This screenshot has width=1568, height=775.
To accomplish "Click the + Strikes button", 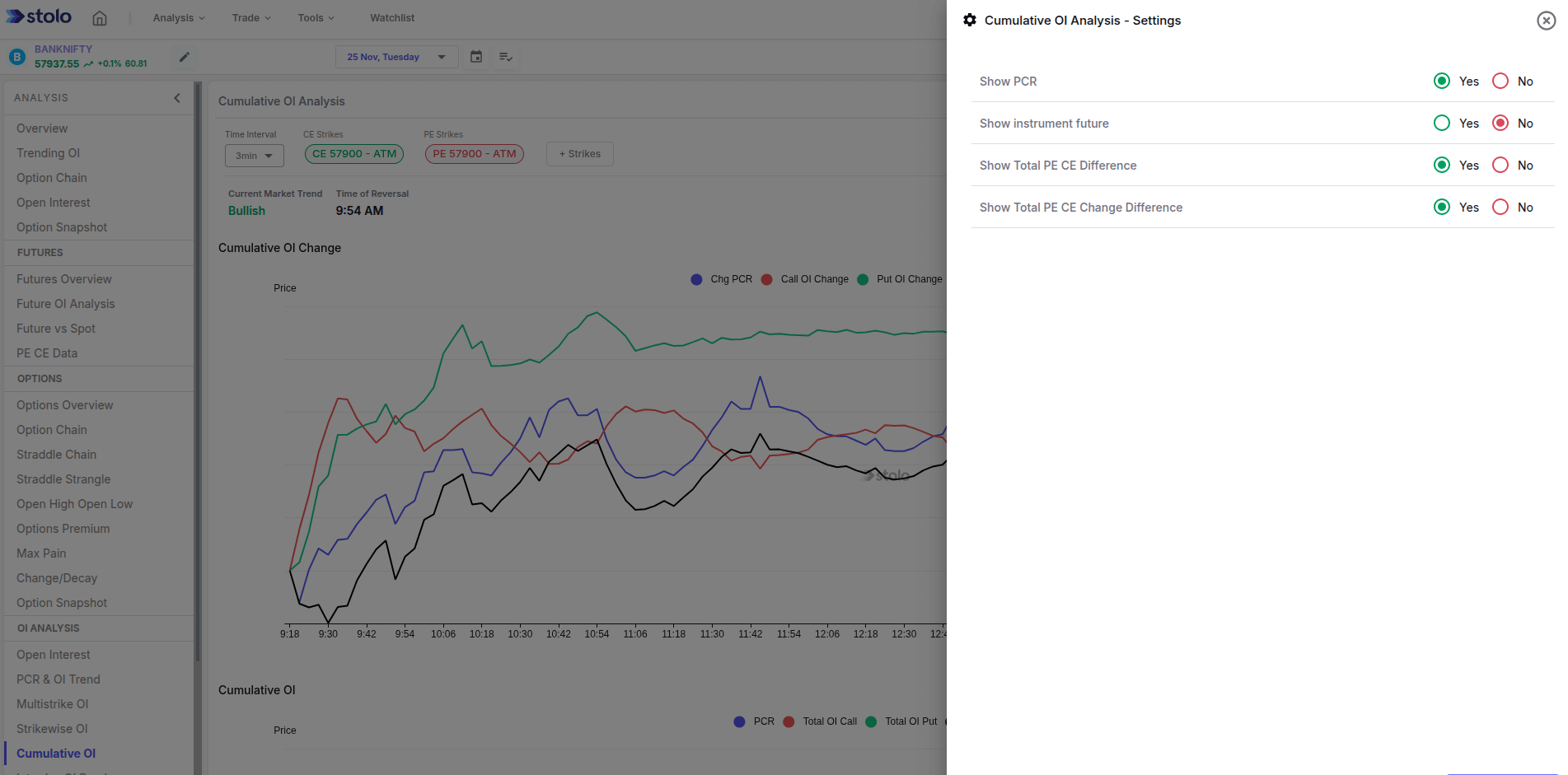I will point(579,153).
